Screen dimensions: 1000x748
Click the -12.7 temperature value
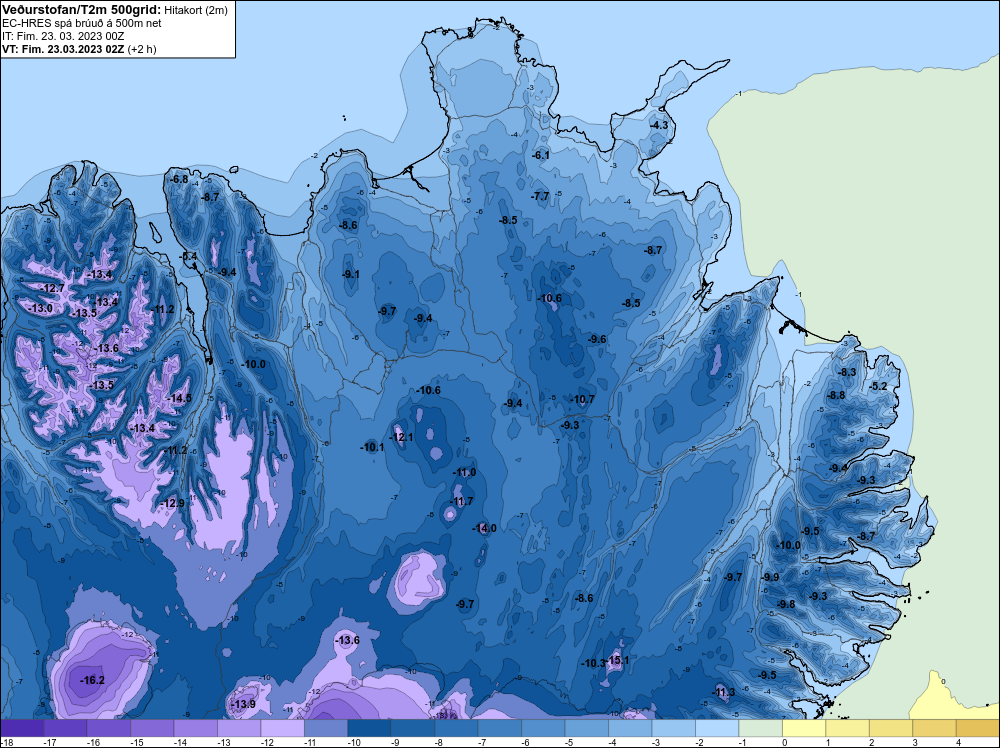[53, 288]
